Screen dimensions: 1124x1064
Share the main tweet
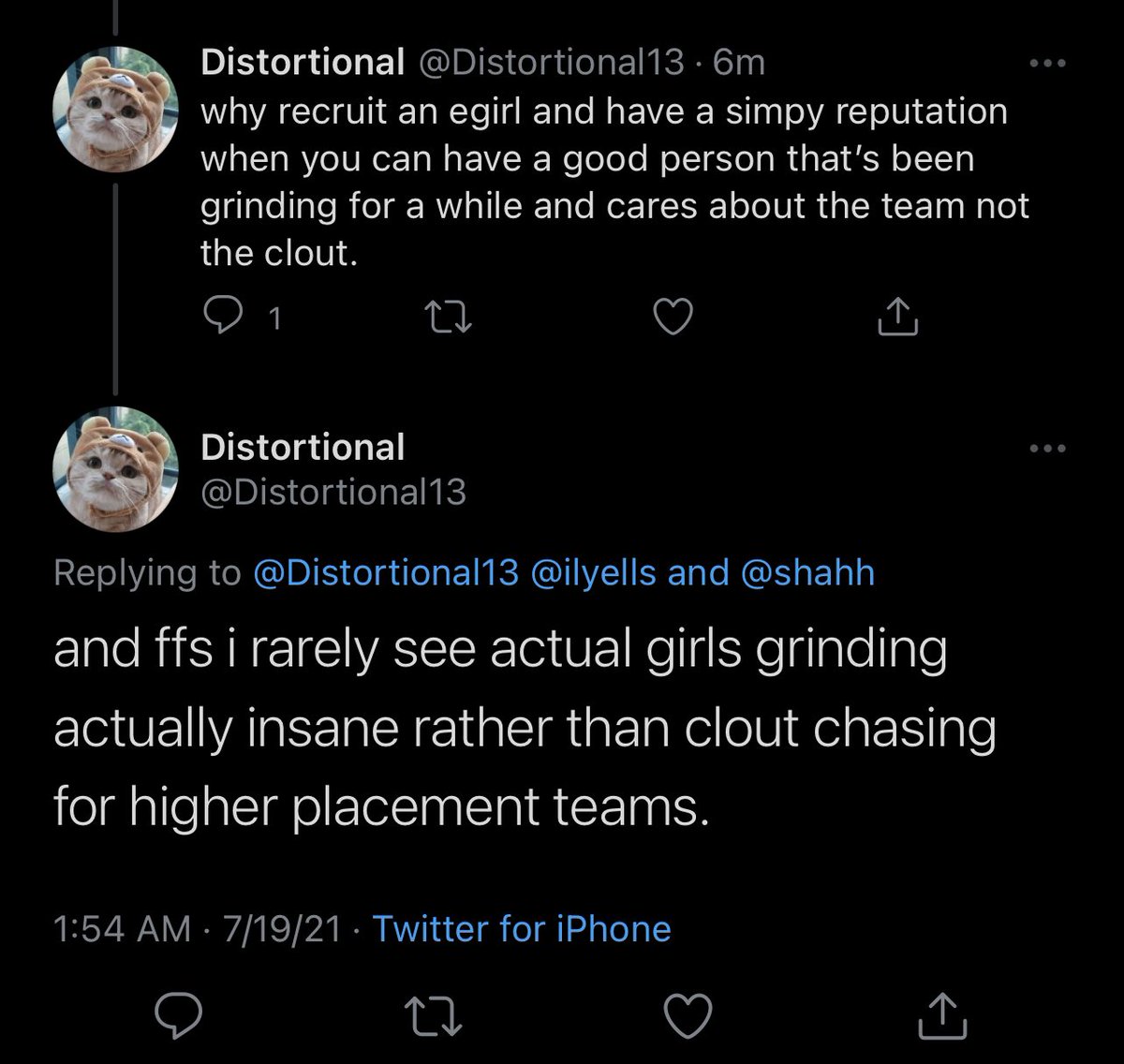[x=941, y=1015]
